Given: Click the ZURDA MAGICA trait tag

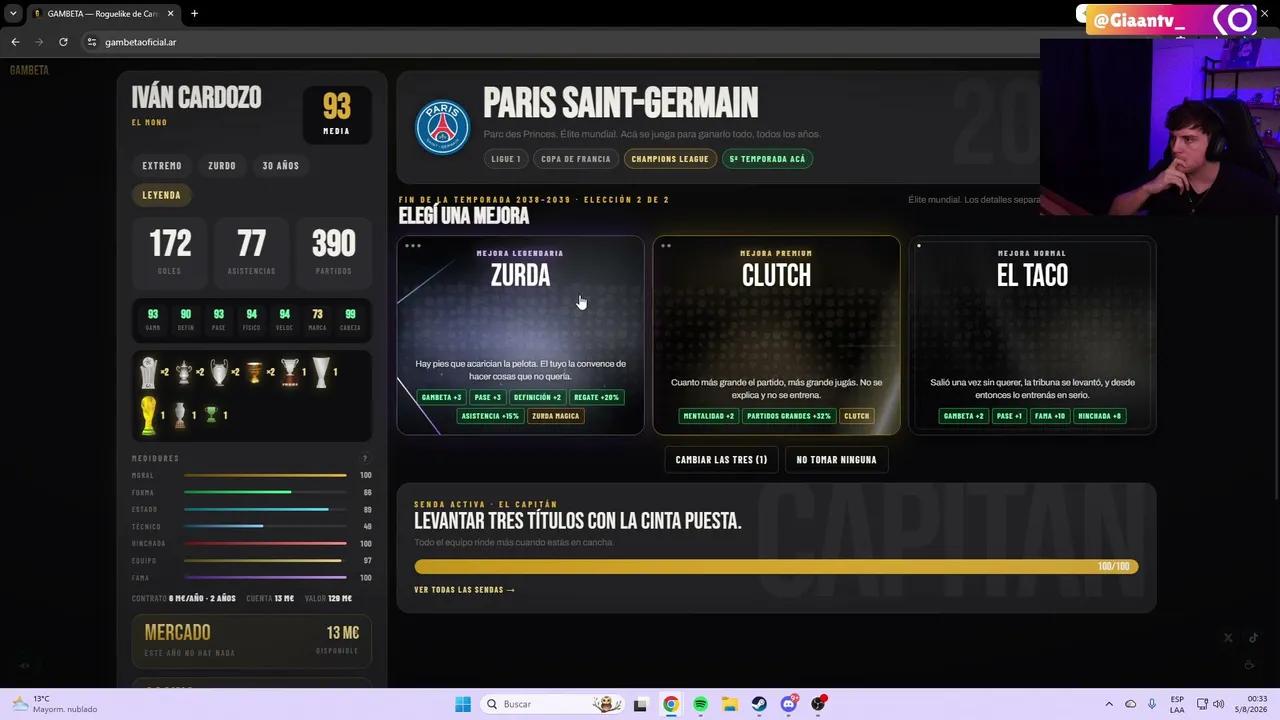Looking at the screenshot, I should 555,416.
